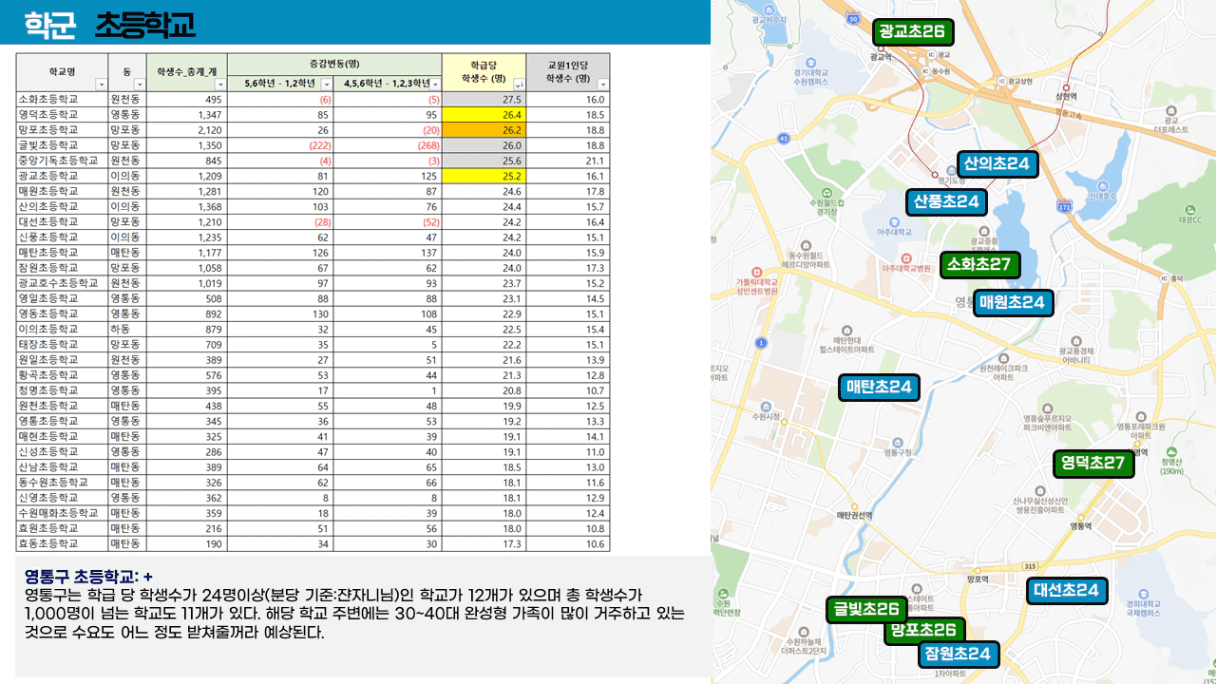Viewport: 1216px width, 684px height.
Task: Select the 하동 district cell
Action: 127,329
